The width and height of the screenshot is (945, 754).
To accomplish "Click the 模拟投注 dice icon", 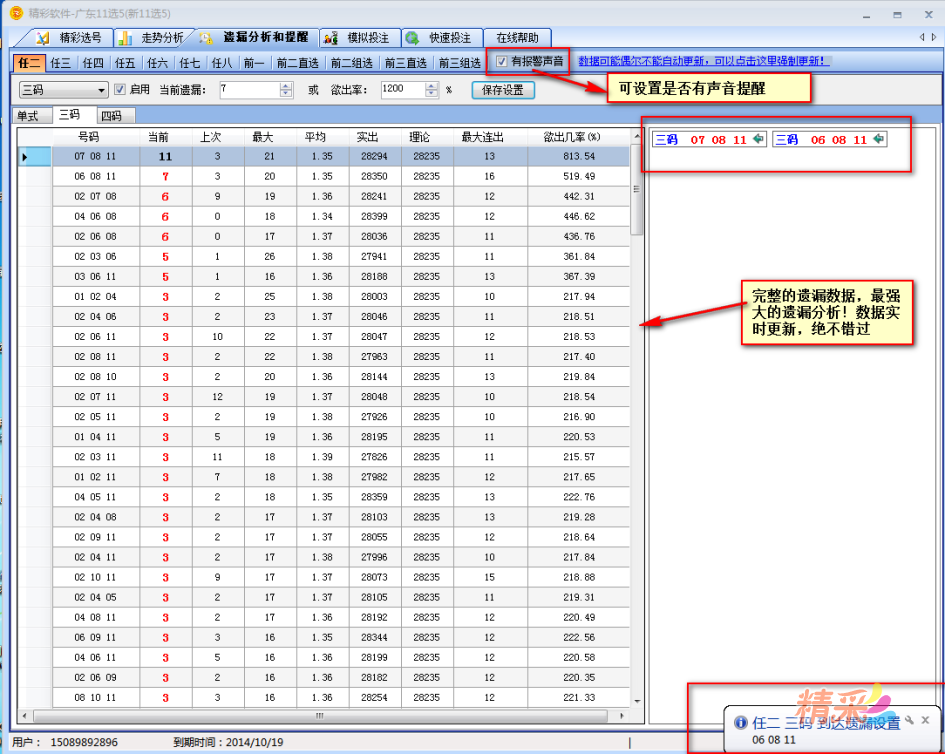I will (x=331, y=36).
